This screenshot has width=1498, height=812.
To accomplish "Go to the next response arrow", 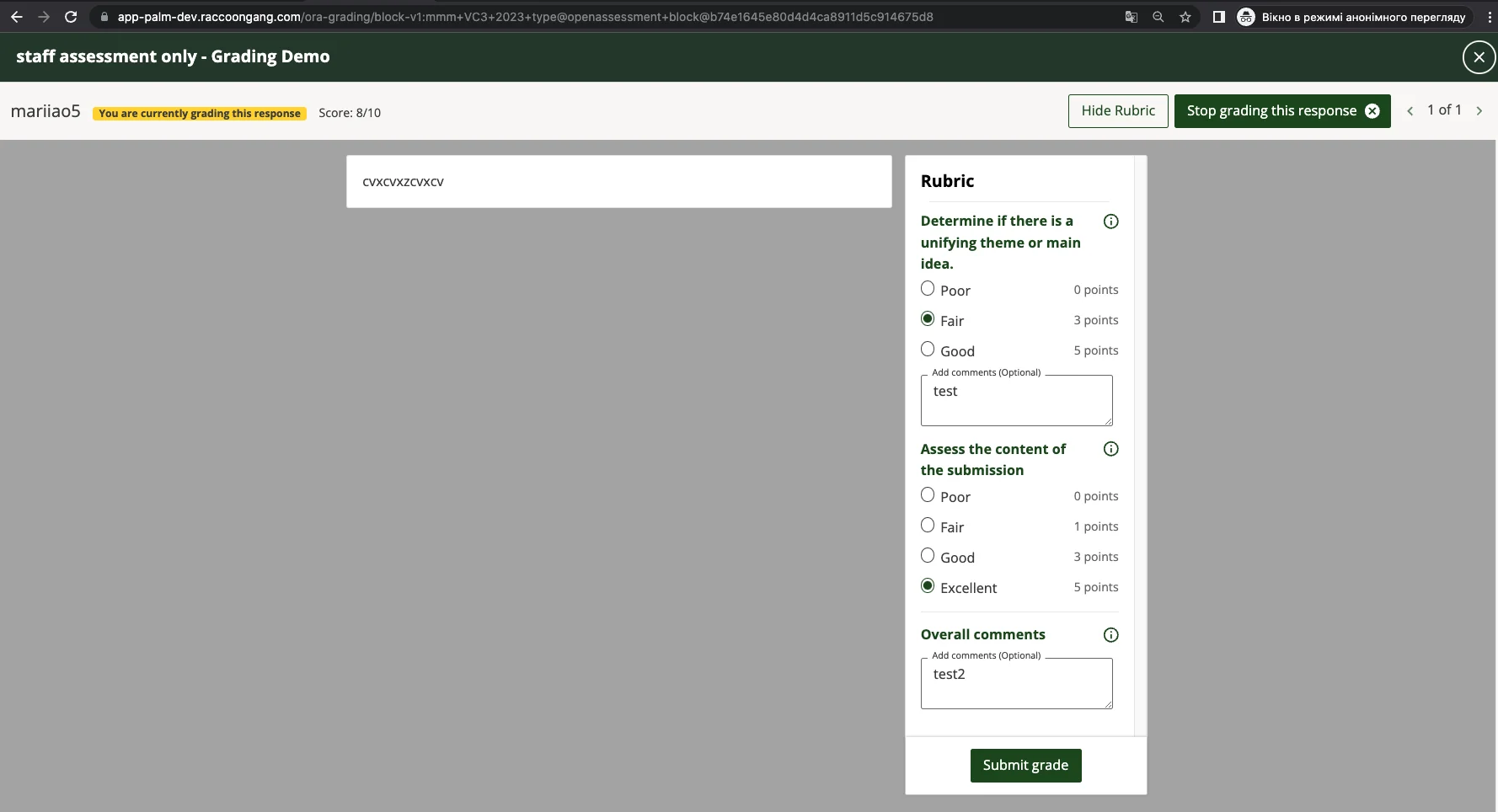I will click(1479, 111).
